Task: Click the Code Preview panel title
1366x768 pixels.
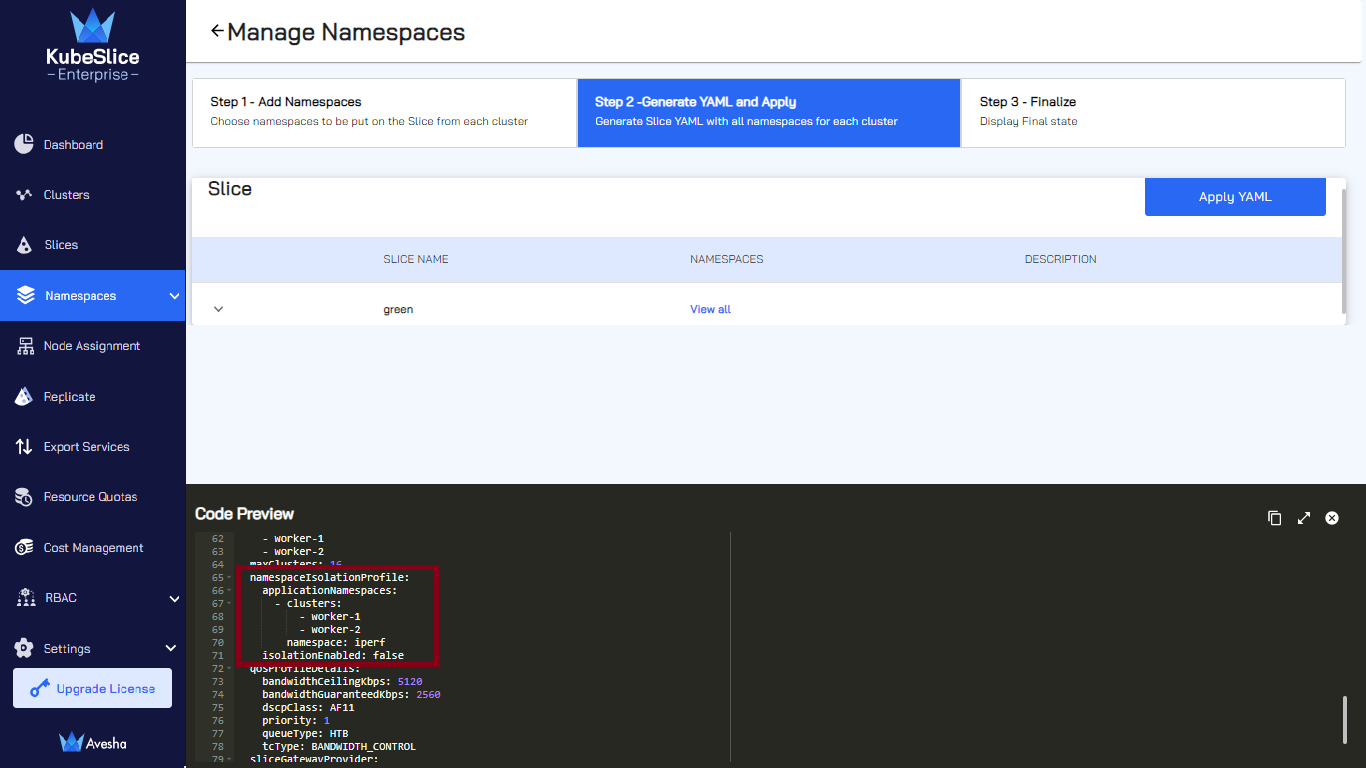Action: coord(245,514)
